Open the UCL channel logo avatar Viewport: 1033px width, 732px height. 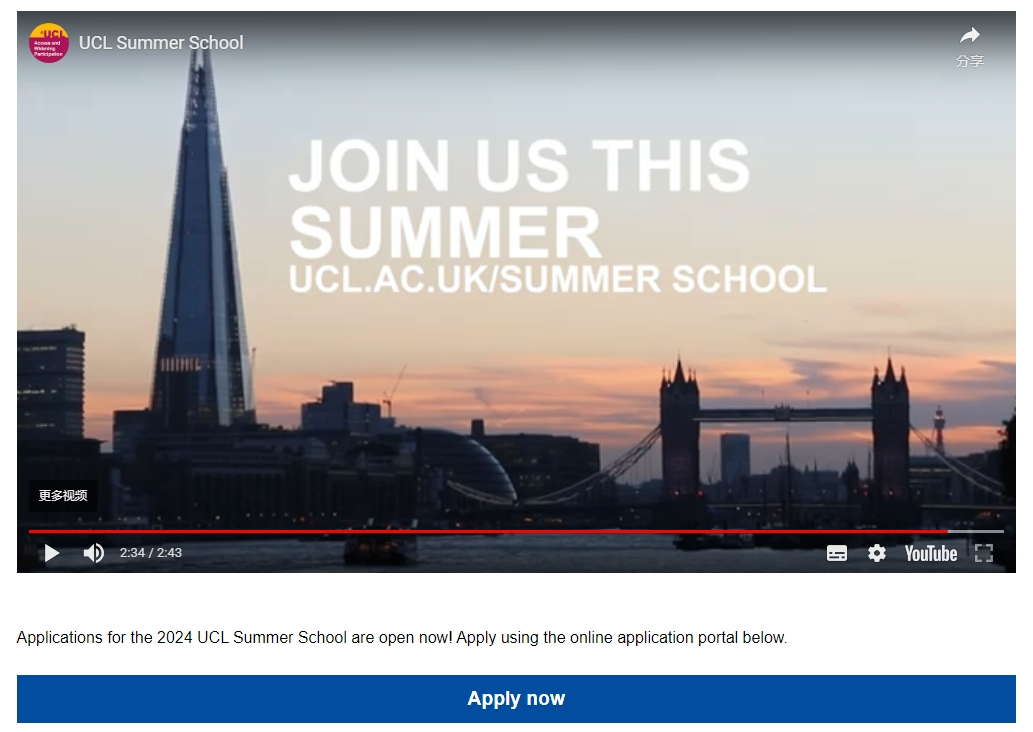tap(49, 43)
